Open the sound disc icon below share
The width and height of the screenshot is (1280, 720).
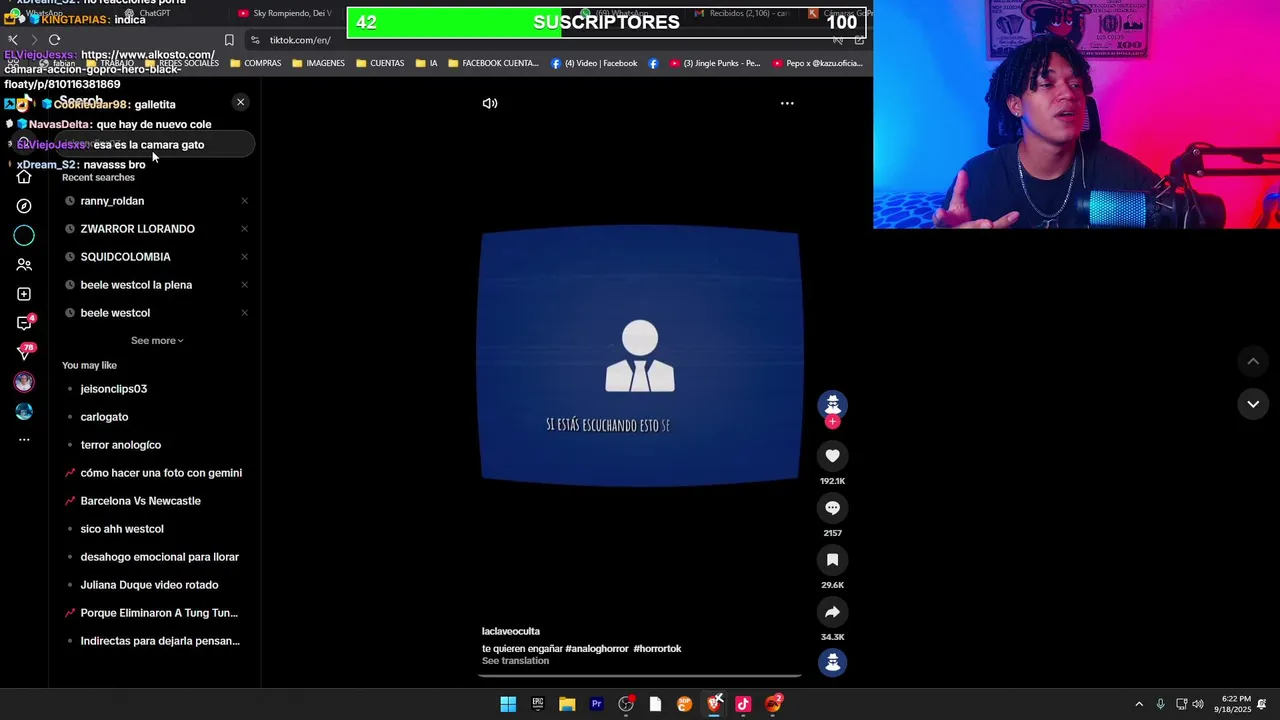click(x=832, y=662)
